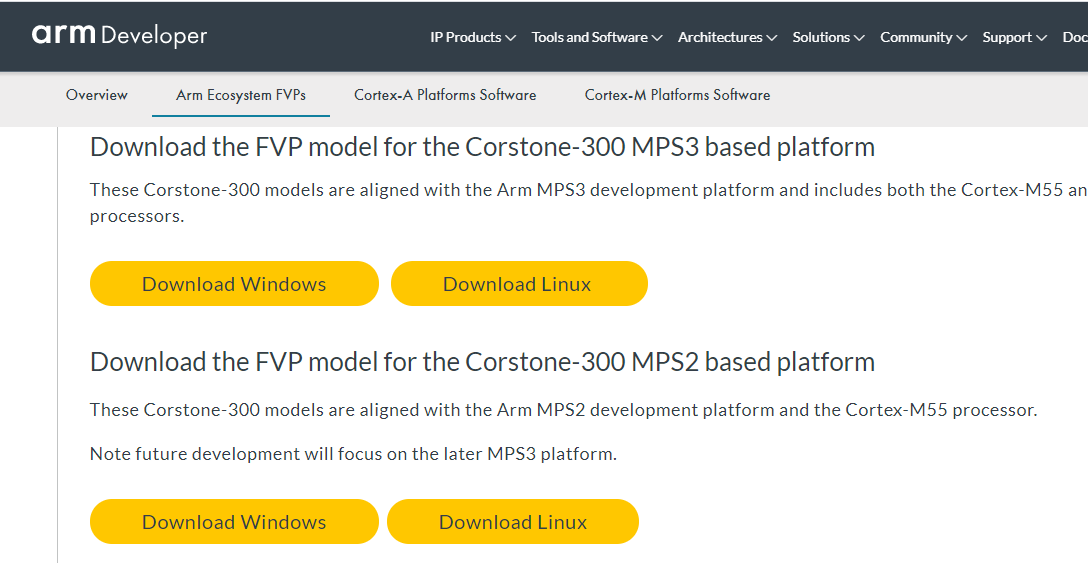Viewport: 1088px width, 563px height.
Task: Click the IP Products chevron arrow
Action: click(x=511, y=38)
